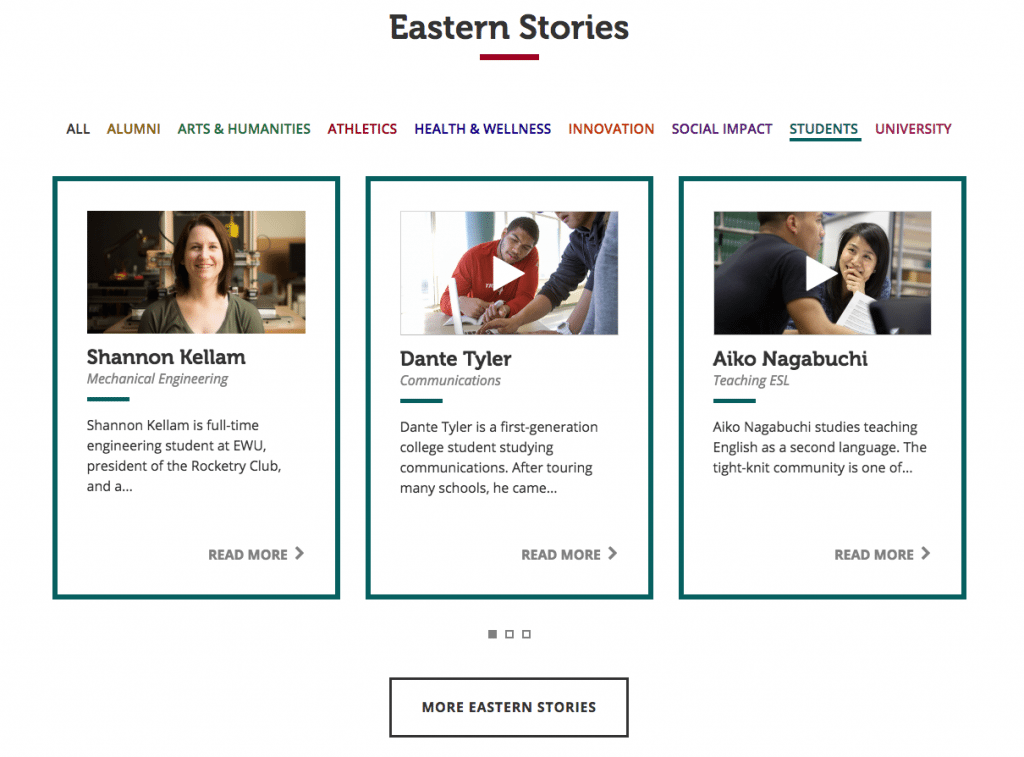This screenshot has height=757, width=1024.
Task: Select the Arts & Humanities category
Action: tap(244, 129)
